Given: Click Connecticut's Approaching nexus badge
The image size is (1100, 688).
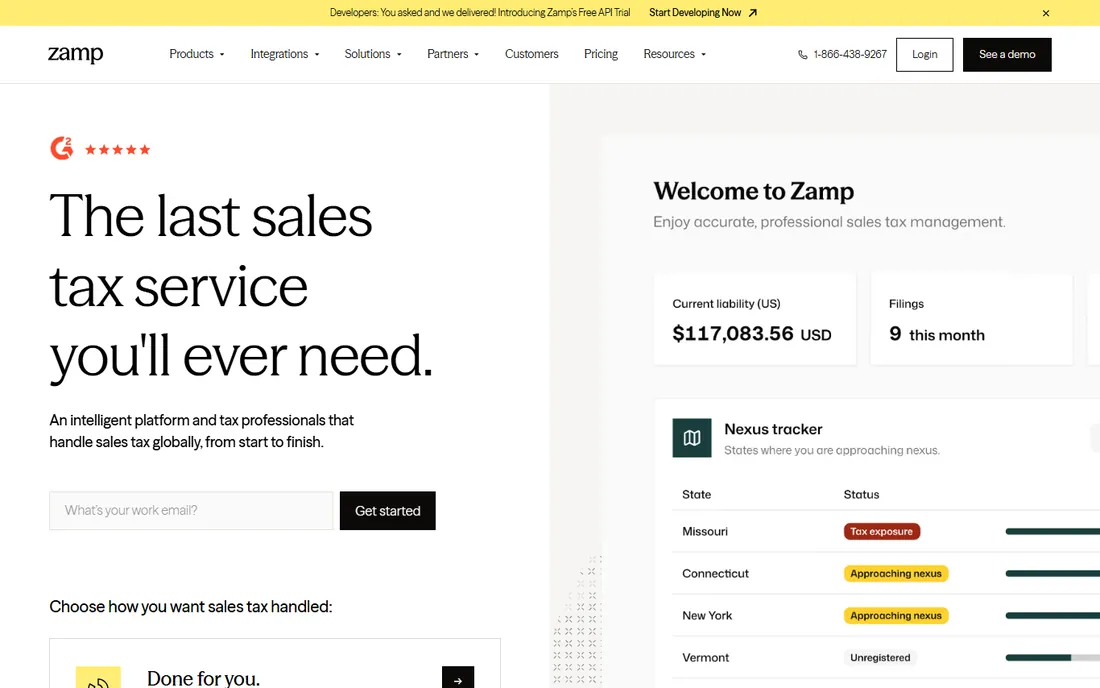Looking at the screenshot, I should point(896,574).
